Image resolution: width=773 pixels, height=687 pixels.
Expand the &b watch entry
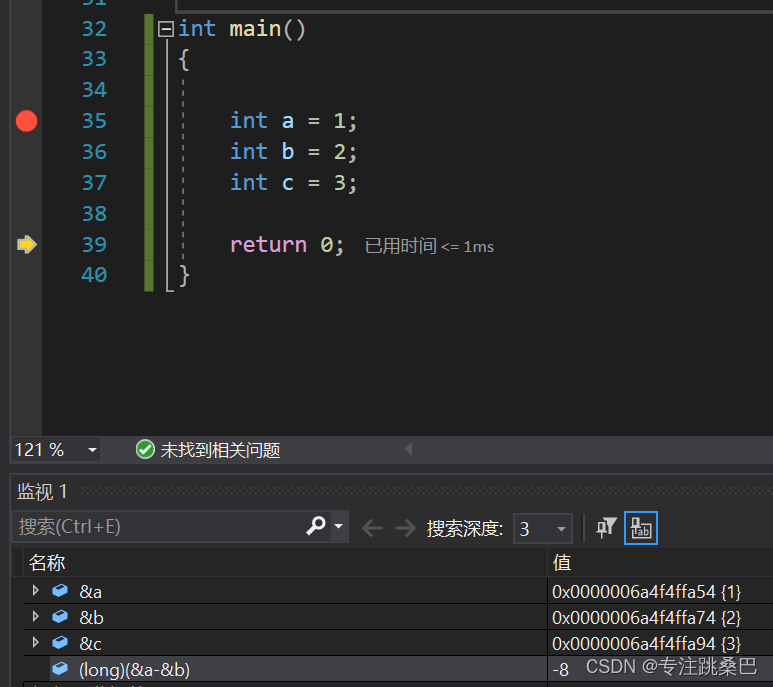36,617
